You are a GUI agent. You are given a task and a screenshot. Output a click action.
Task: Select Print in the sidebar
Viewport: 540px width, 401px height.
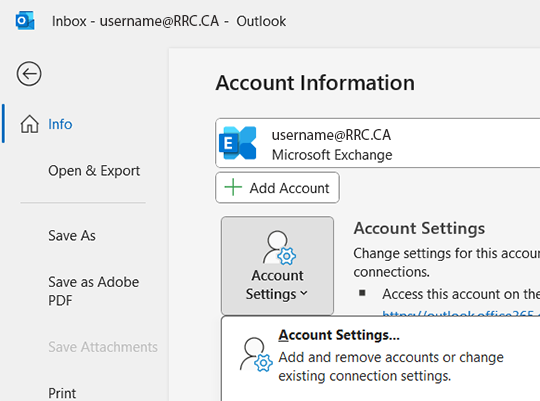62,393
